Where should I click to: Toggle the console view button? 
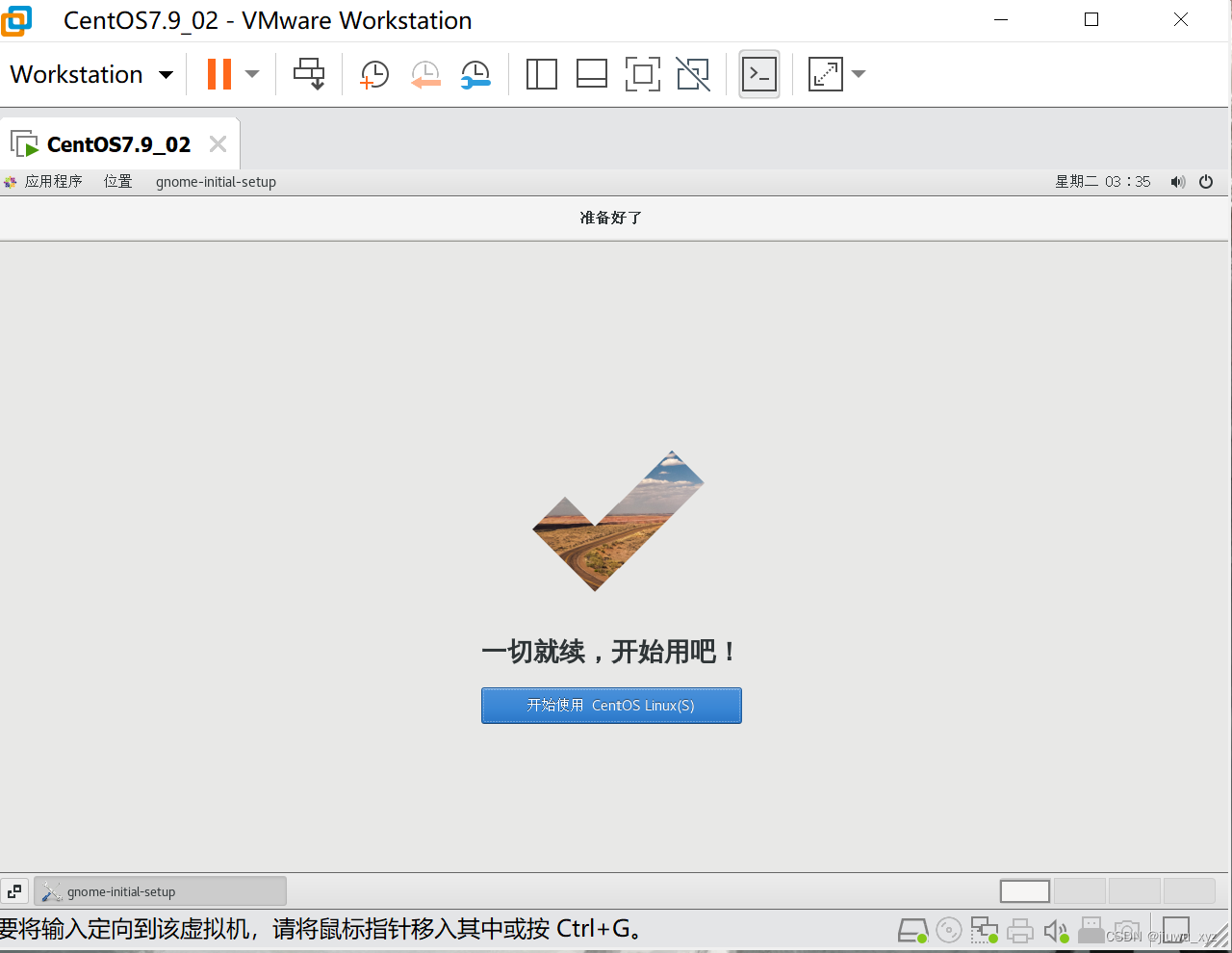click(759, 74)
